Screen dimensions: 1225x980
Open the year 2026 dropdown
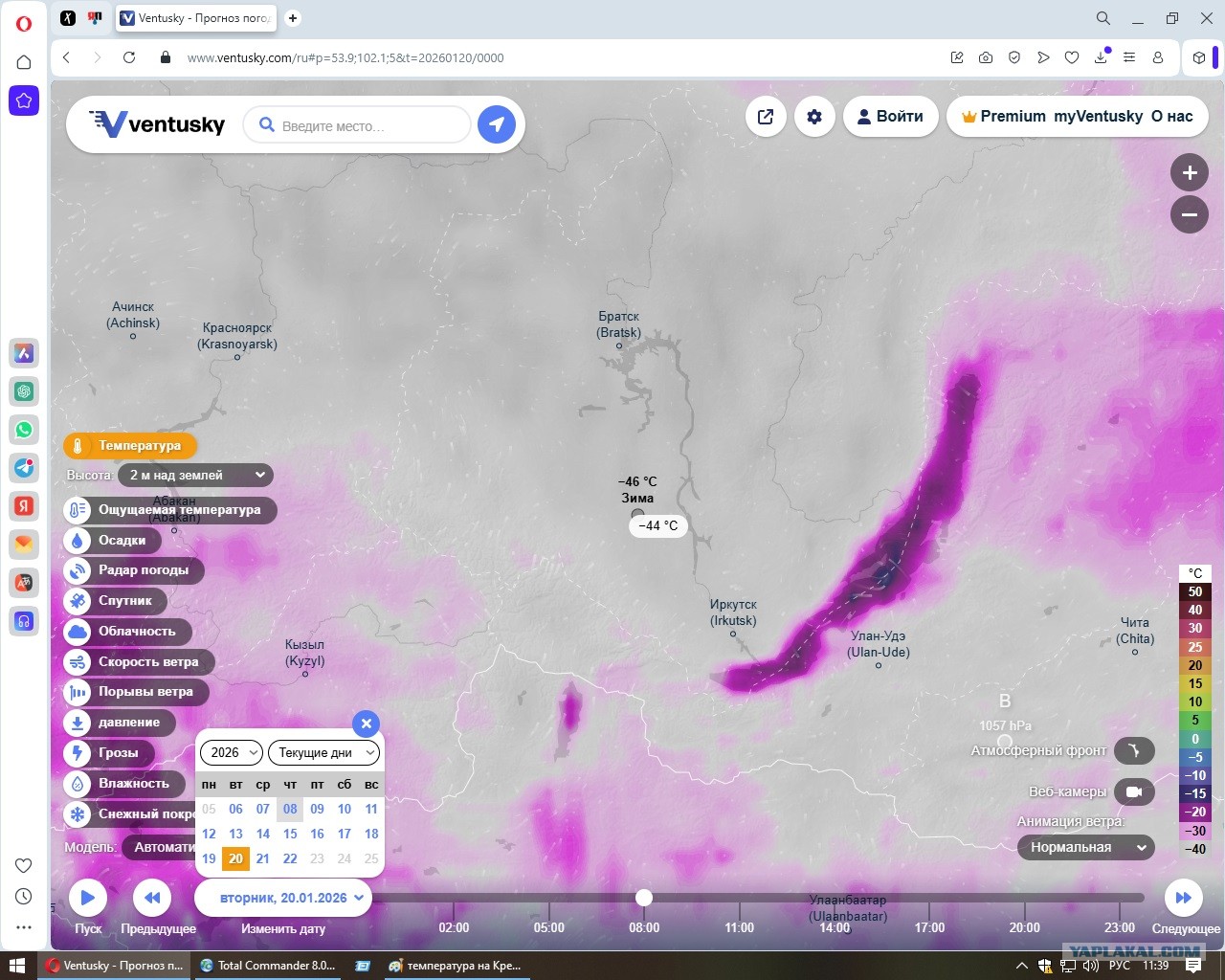tap(231, 752)
